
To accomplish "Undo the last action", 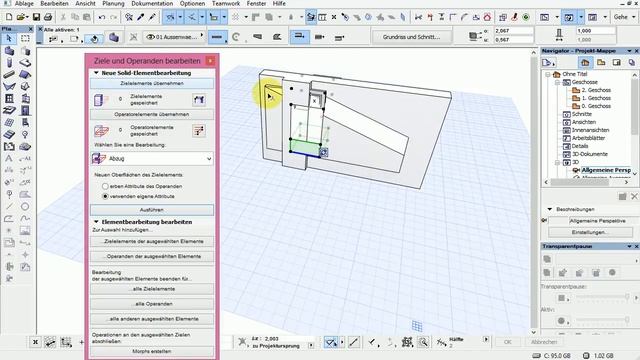I will (x=102, y=17).
